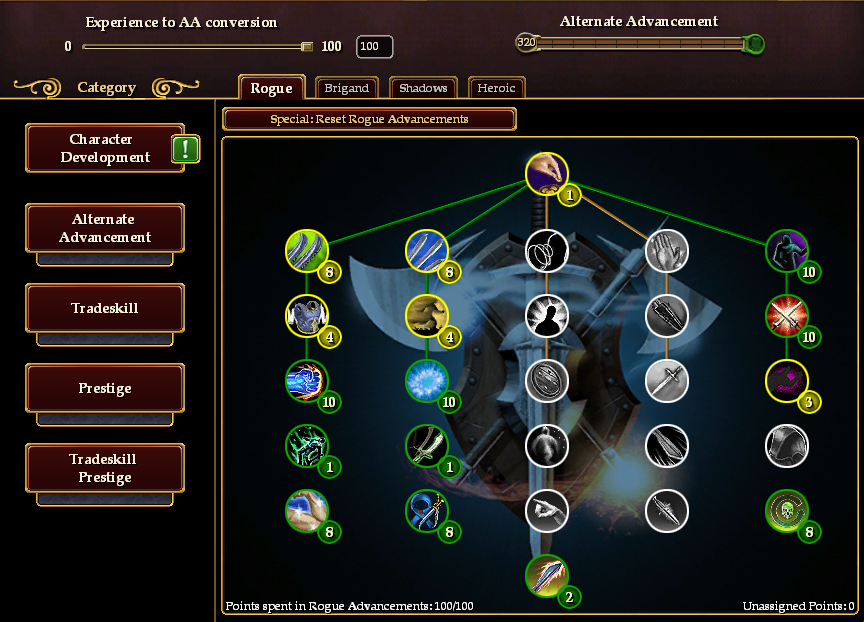Select the Tradeskill Prestige category
Screen dimensions: 864x622
click(x=105, y=468)
